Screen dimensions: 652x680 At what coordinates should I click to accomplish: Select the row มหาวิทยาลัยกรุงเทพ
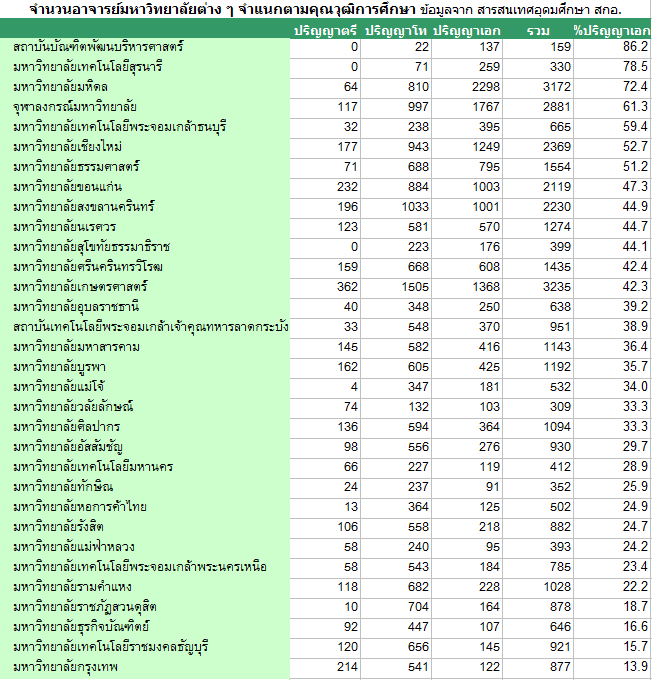click(325, 667)
